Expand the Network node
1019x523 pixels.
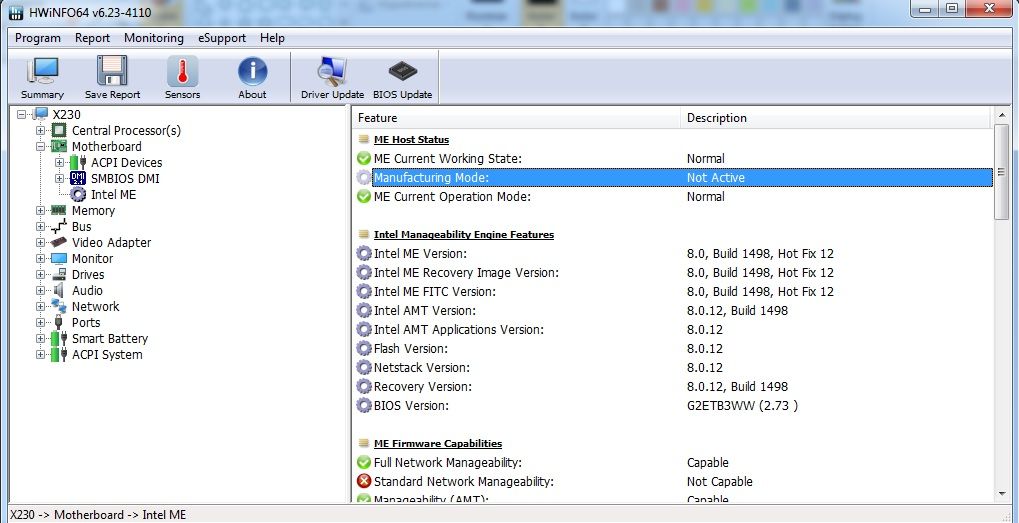(x=41, y=306)
